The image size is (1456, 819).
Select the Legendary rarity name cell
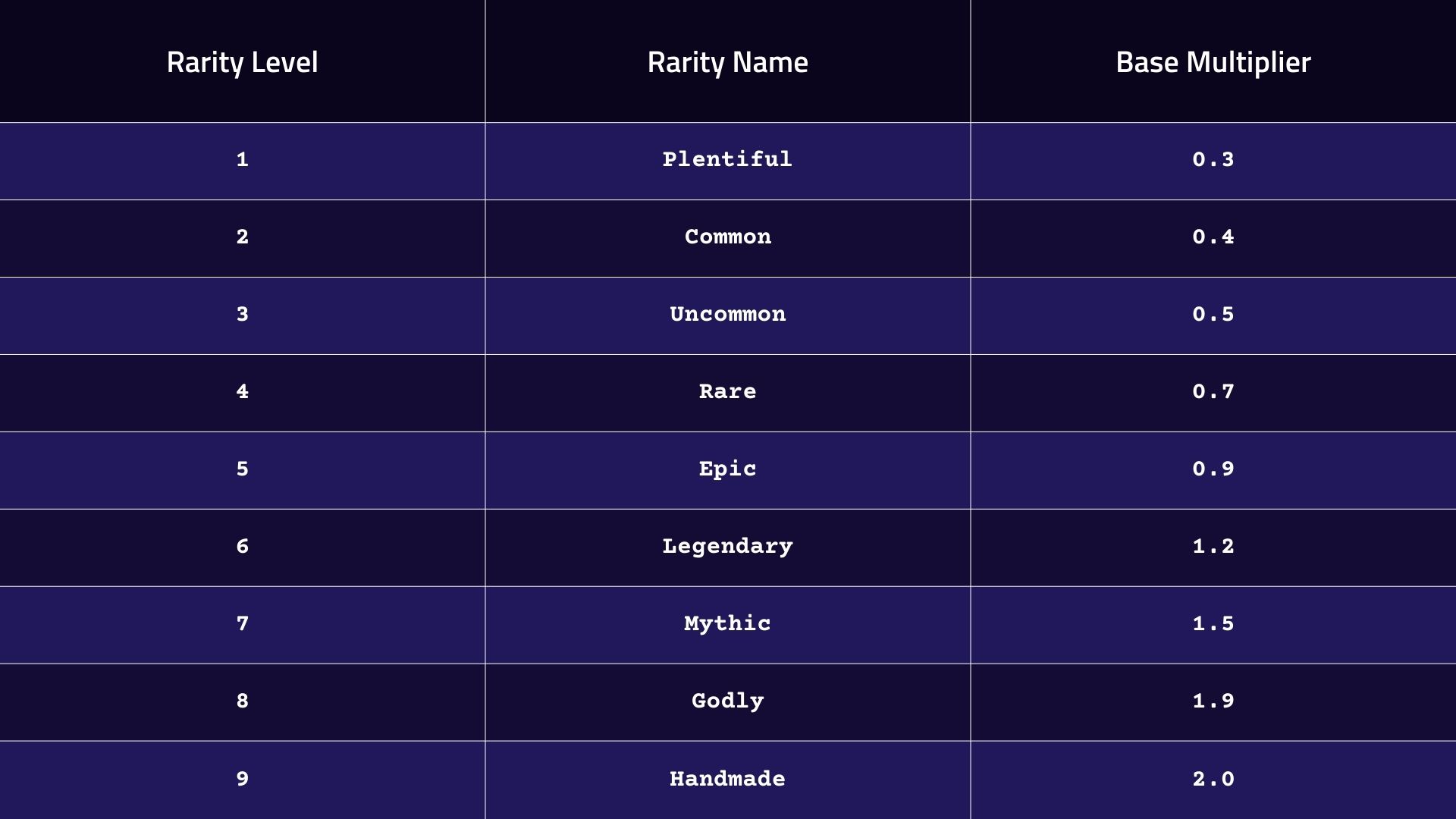tap(727, 547)
